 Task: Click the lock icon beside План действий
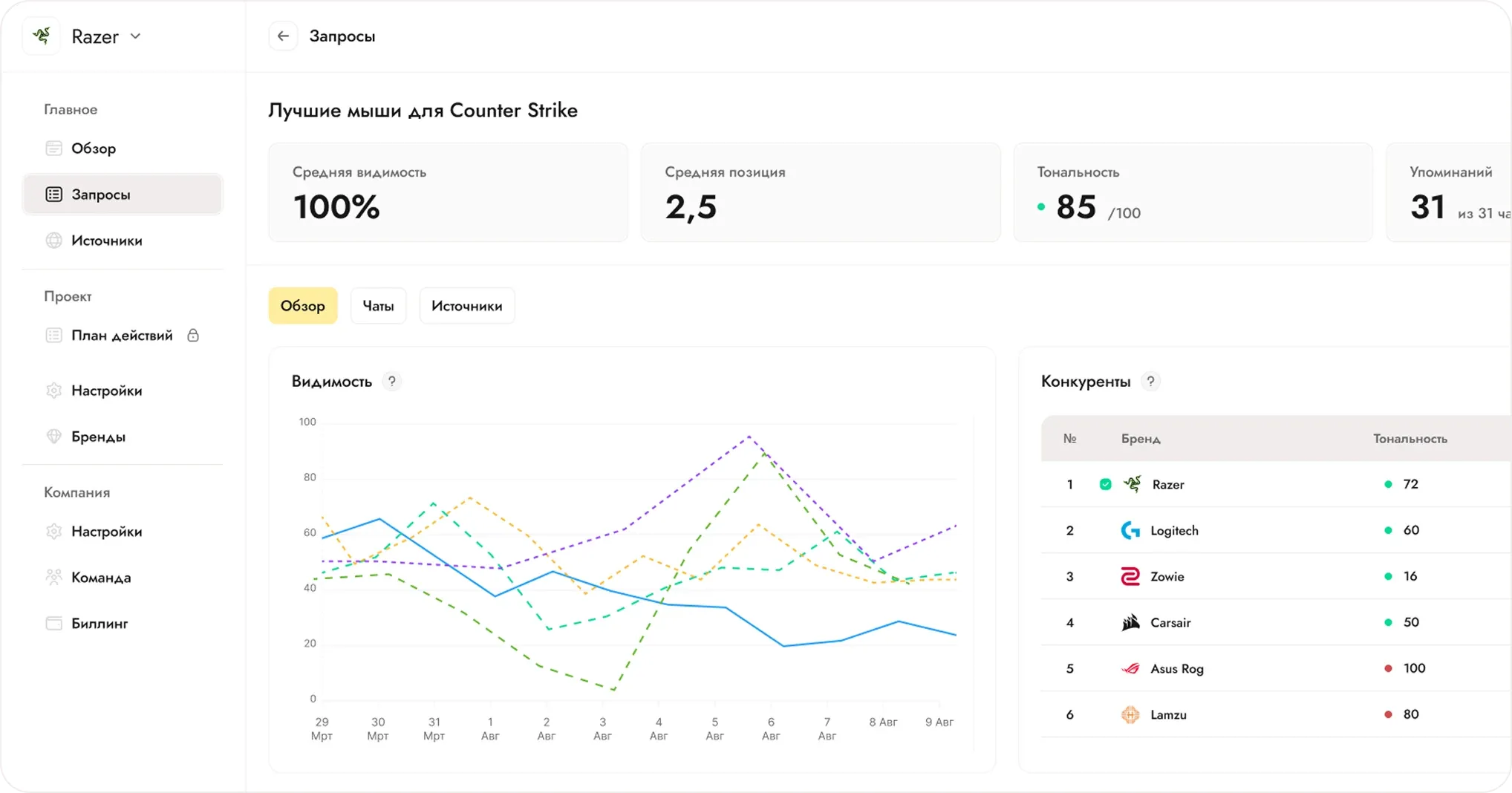click(193, 335)
